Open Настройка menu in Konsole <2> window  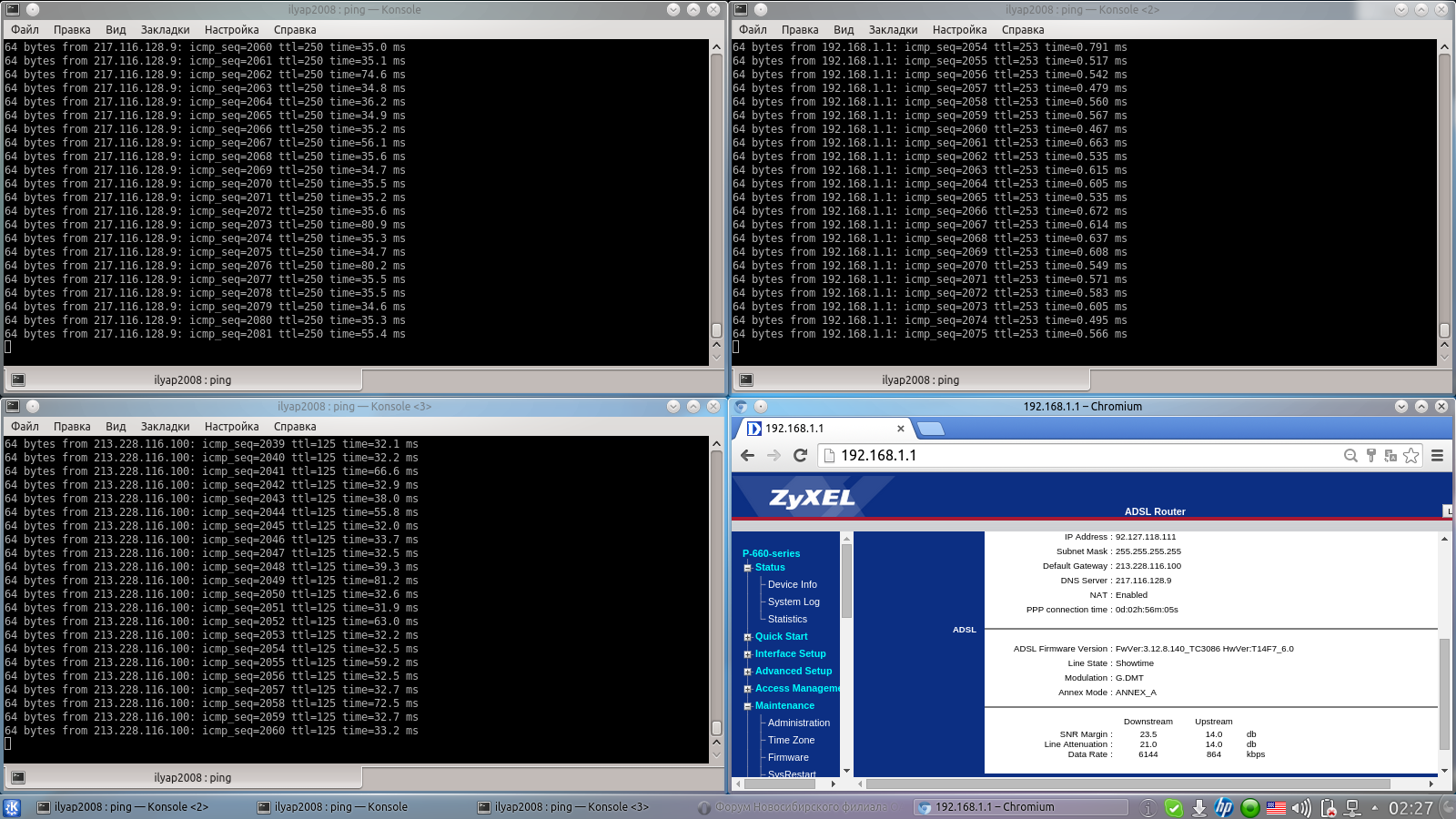tap(959, 30)
